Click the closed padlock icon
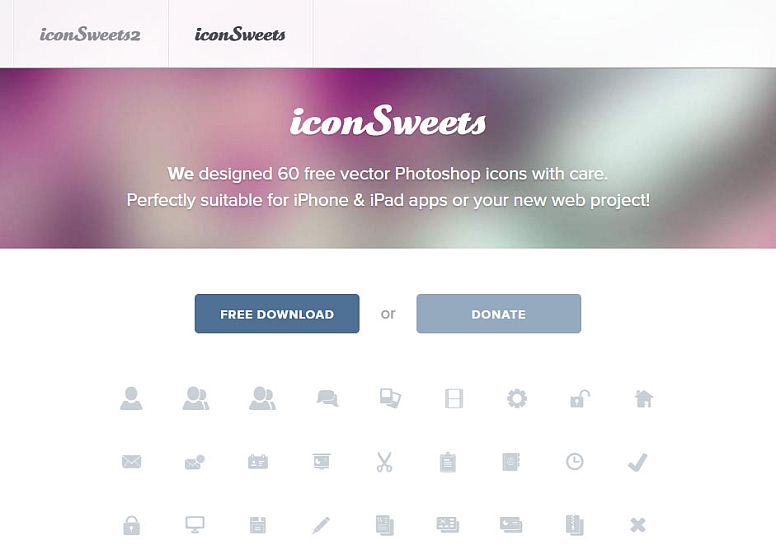 [131, 525]
